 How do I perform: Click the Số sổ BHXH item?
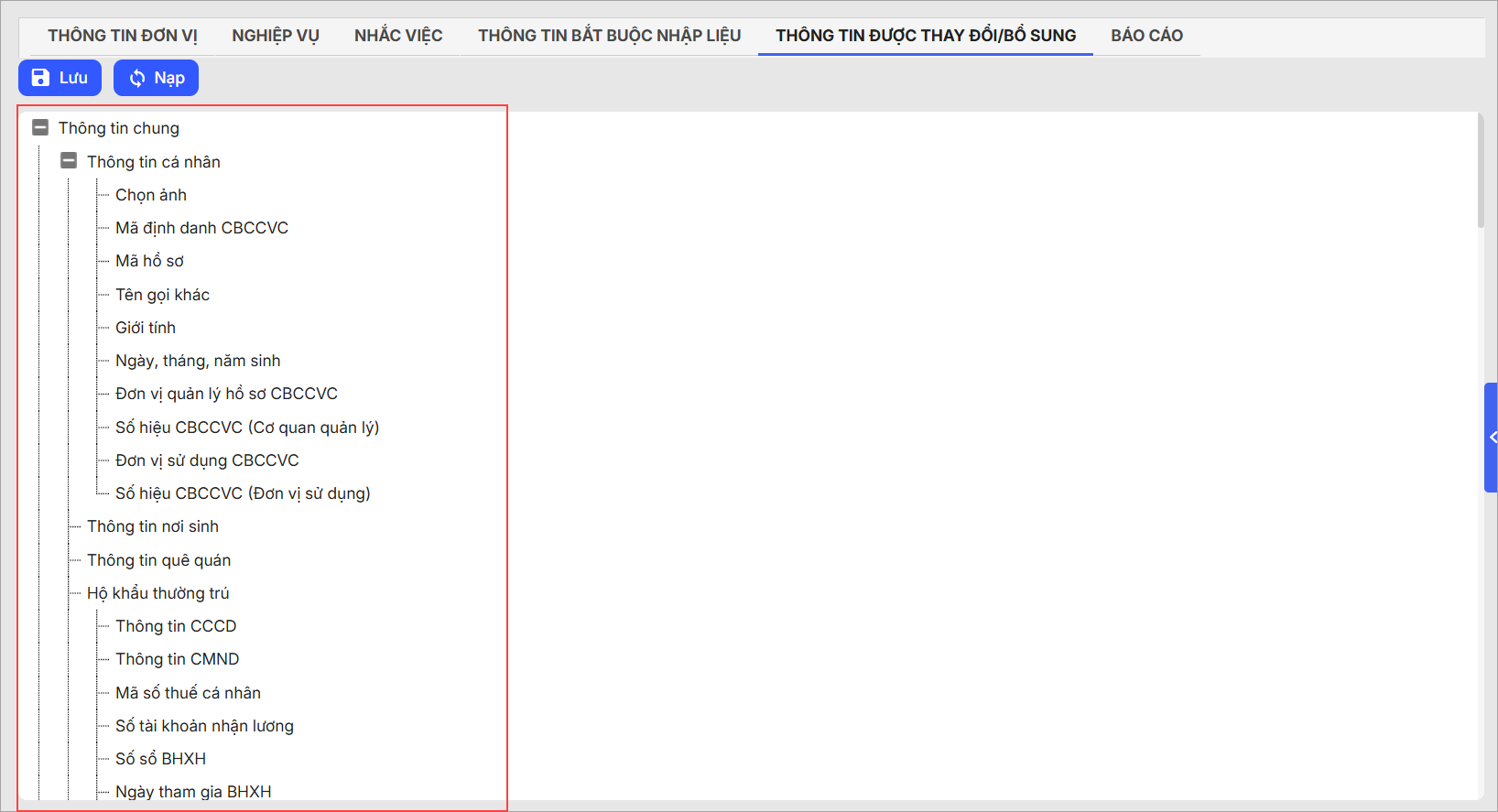pyautogui.click(x=160, y=759)
